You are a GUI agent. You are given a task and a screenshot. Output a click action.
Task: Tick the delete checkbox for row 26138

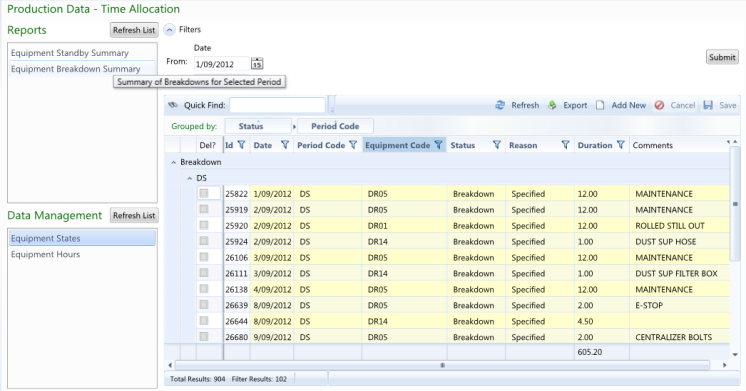204,289
